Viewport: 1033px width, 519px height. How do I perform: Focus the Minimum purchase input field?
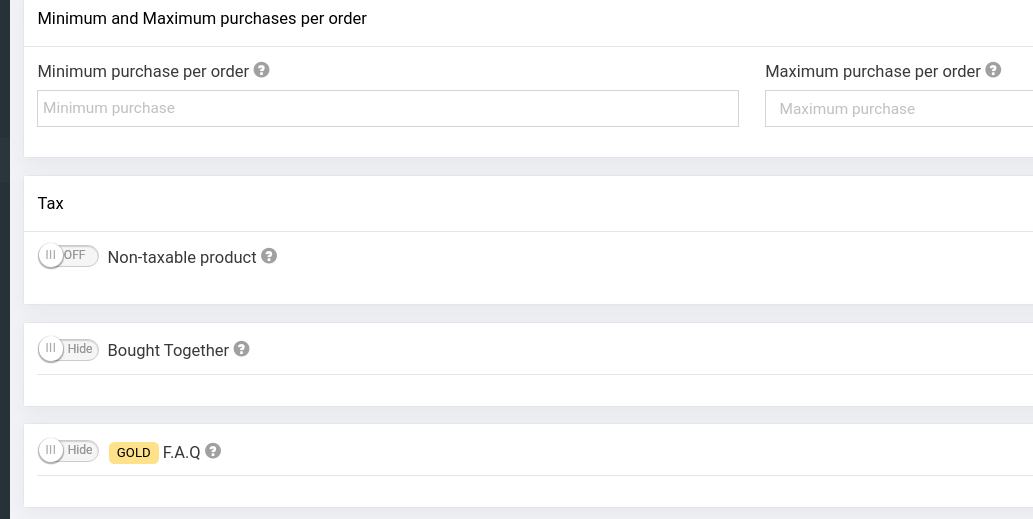[387, 108]
